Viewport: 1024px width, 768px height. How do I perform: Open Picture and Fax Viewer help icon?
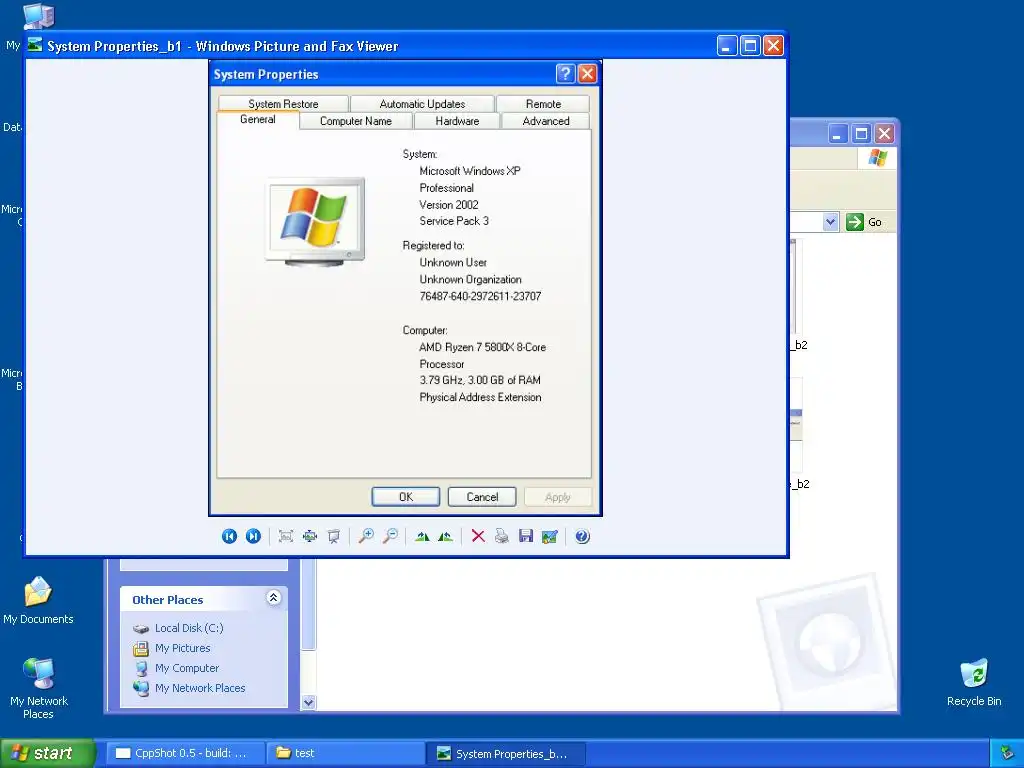[x=582, y=536]
